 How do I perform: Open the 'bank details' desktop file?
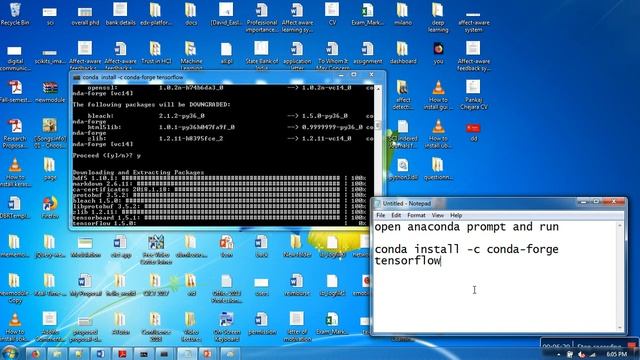[120, 13]
